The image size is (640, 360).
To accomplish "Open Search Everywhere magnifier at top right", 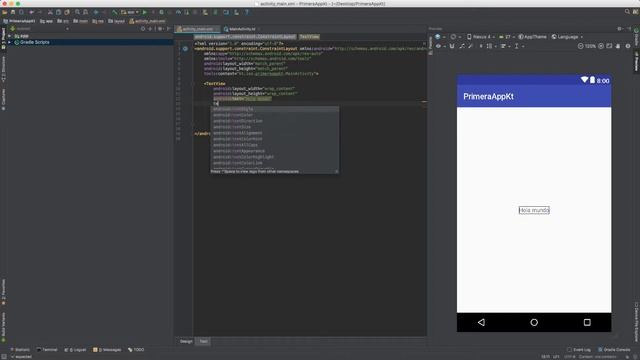I will pyautogui.click(x=627, y=12).
